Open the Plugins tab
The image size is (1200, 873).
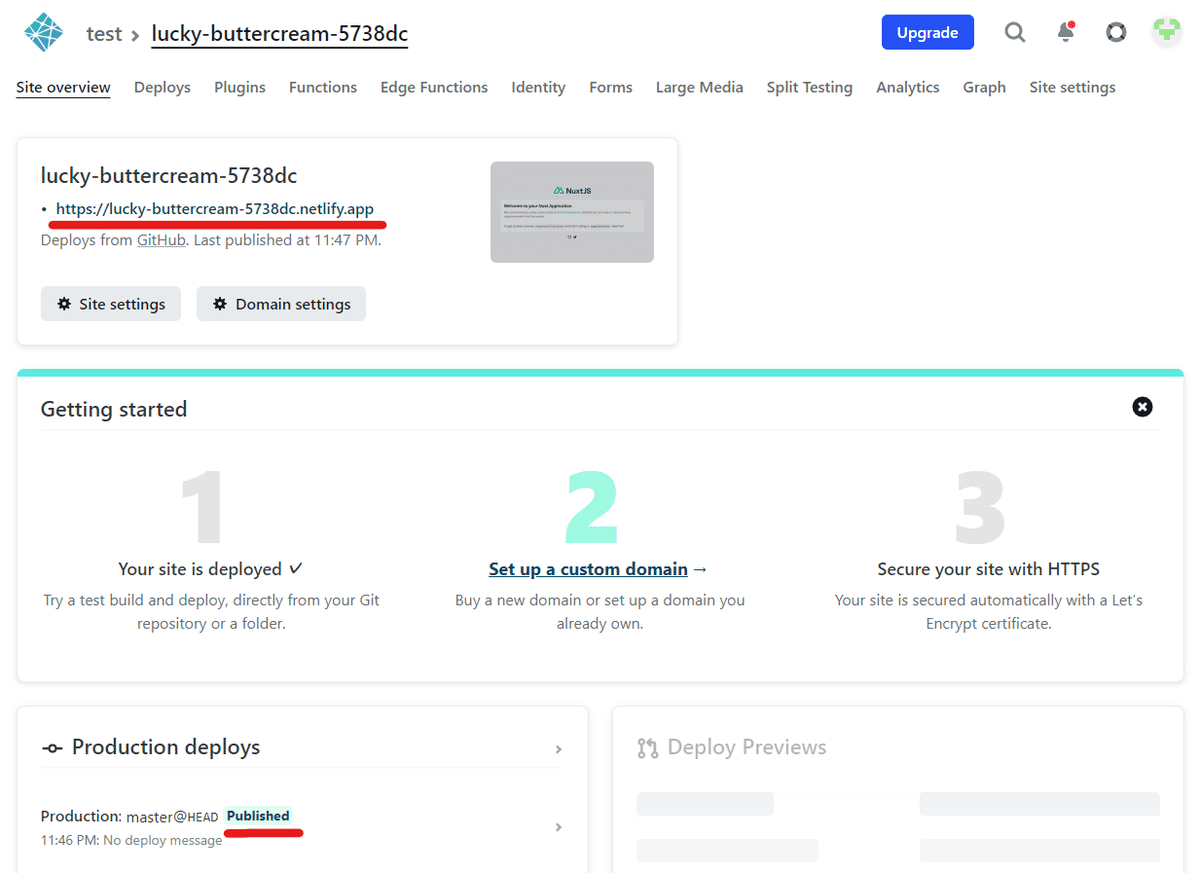tap(240, 87)
